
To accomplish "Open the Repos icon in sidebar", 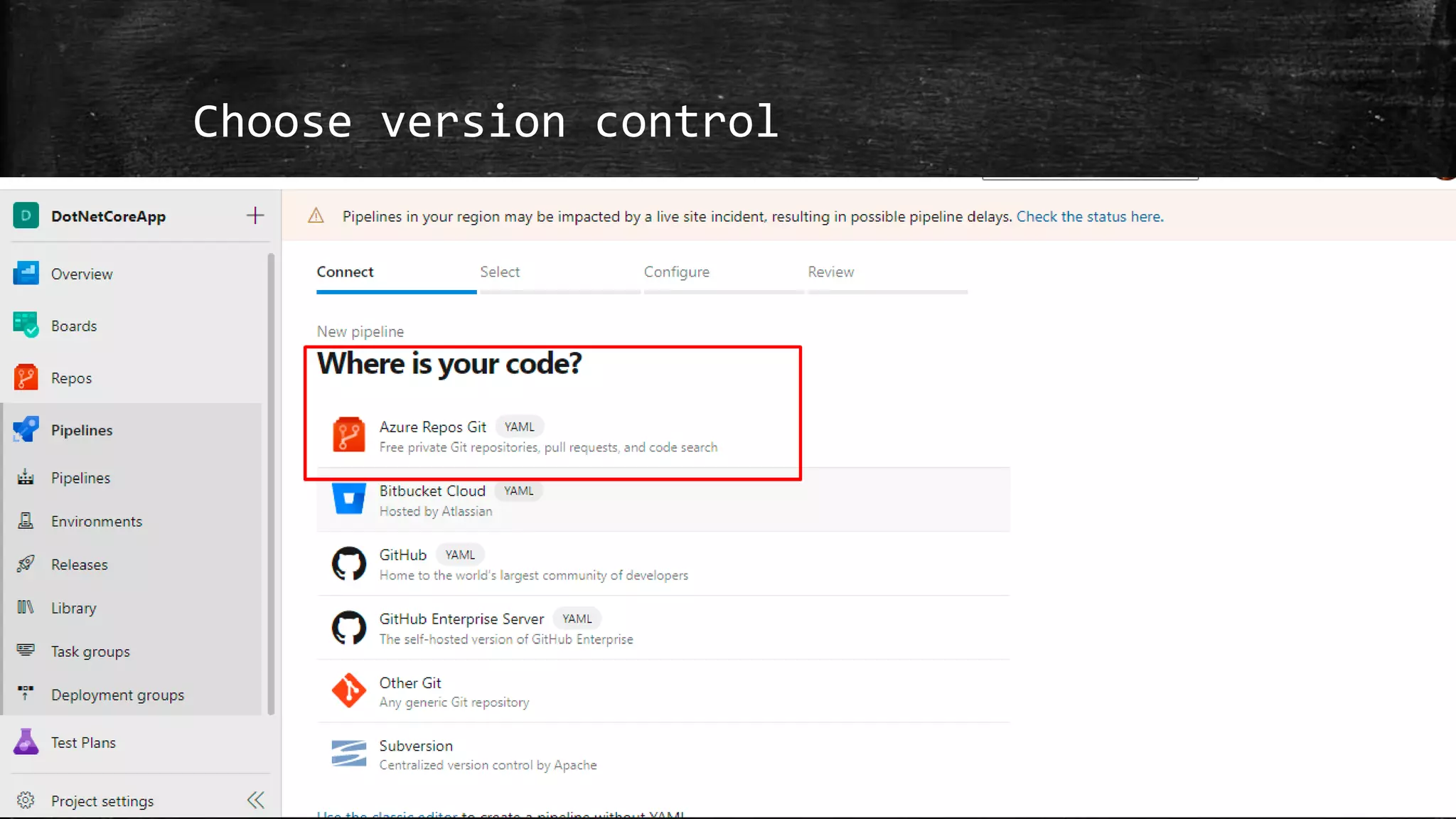I will click(x=26, y=378).
